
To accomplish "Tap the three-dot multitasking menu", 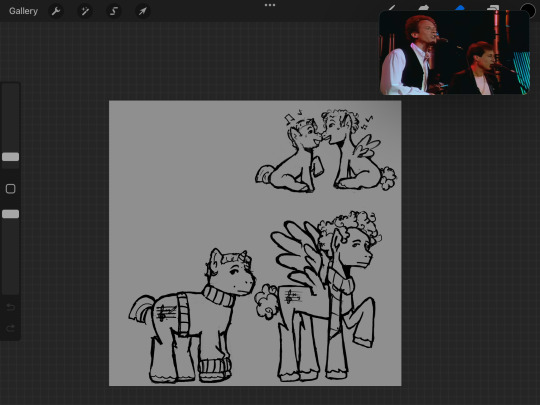I will 270,5.
